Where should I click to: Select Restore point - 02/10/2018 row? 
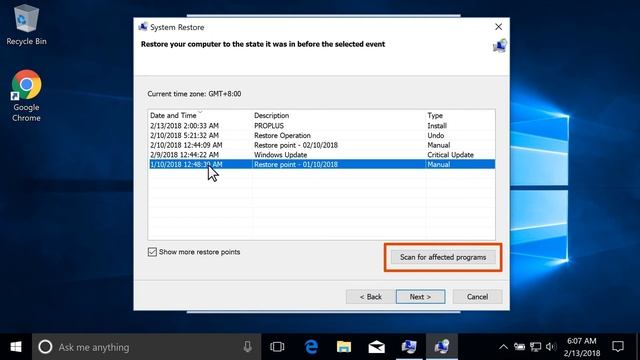[322, 145]
